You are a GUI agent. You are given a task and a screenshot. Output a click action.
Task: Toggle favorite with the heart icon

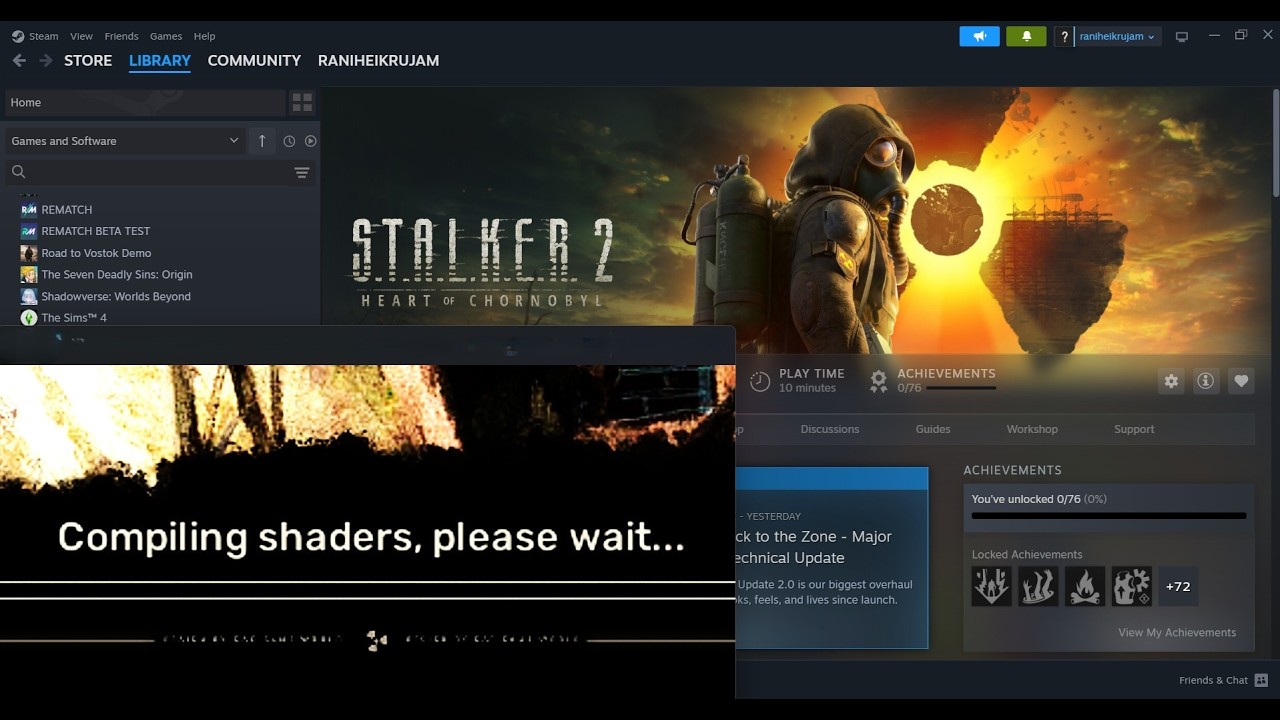point(1241,381)
